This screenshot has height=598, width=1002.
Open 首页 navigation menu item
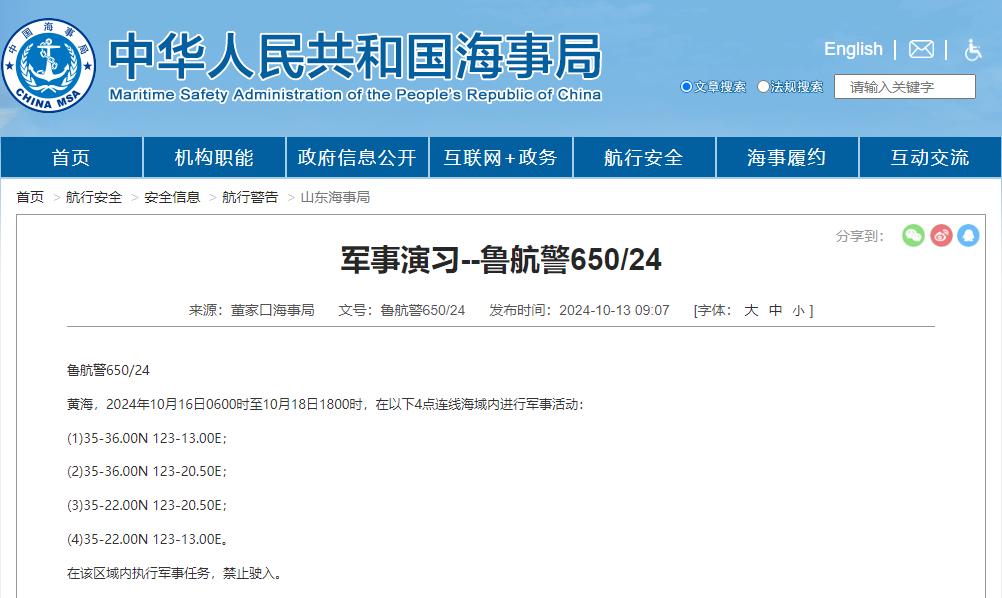[x=71, y=158]
